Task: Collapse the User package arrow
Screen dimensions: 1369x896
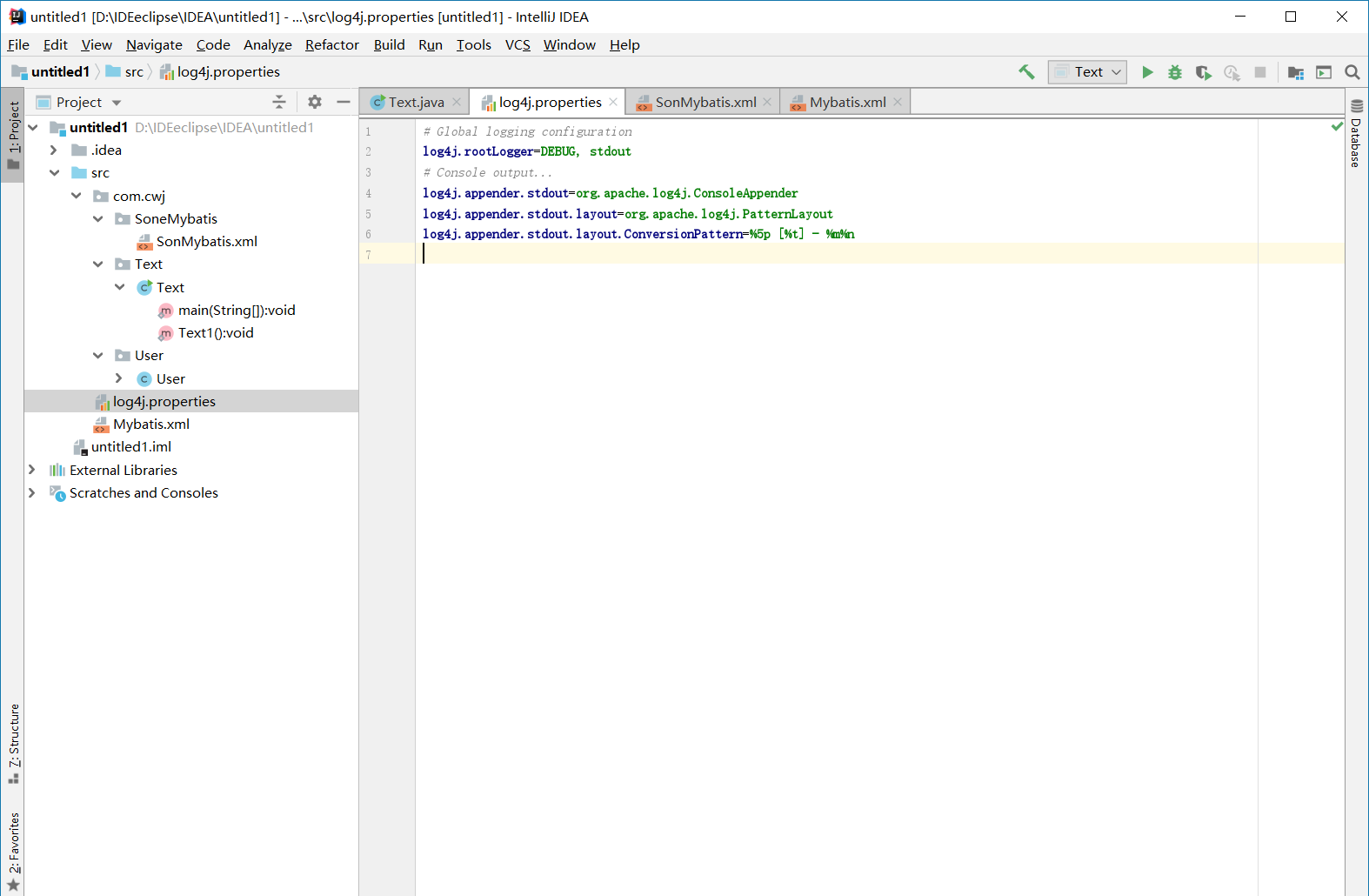Action: [x=98, y=356]
